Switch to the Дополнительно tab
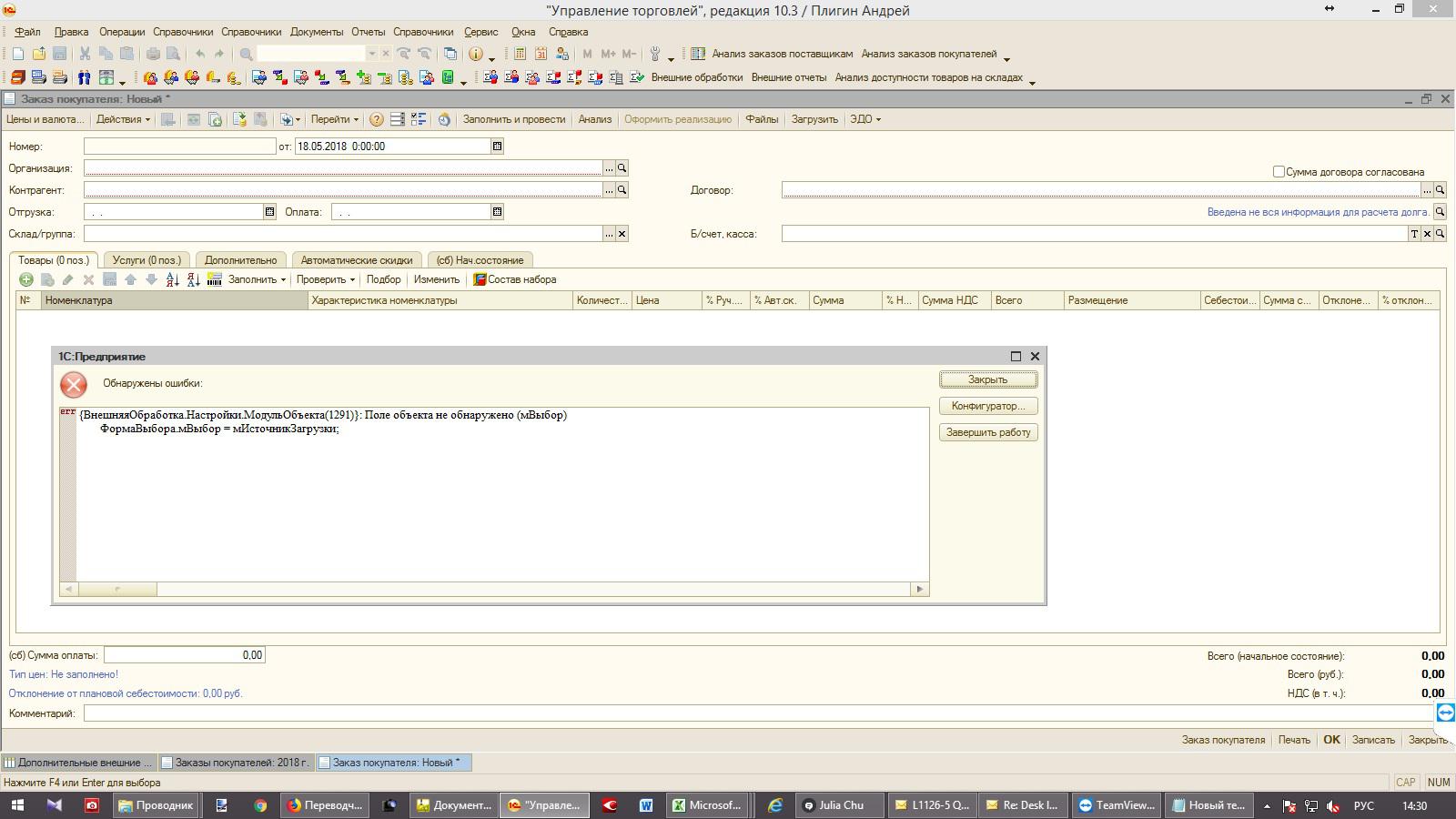The height and width of the screenshot is (819, 1456). 240,260
